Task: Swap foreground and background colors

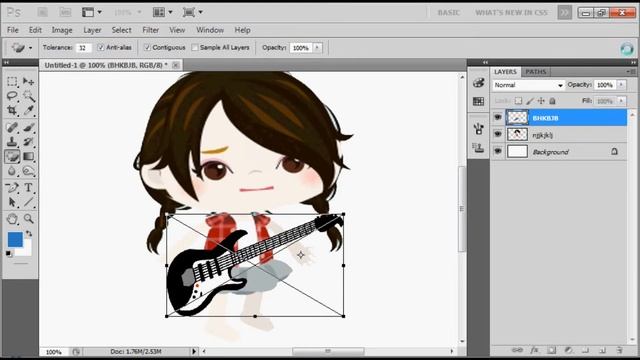Action: coord(29,234)
